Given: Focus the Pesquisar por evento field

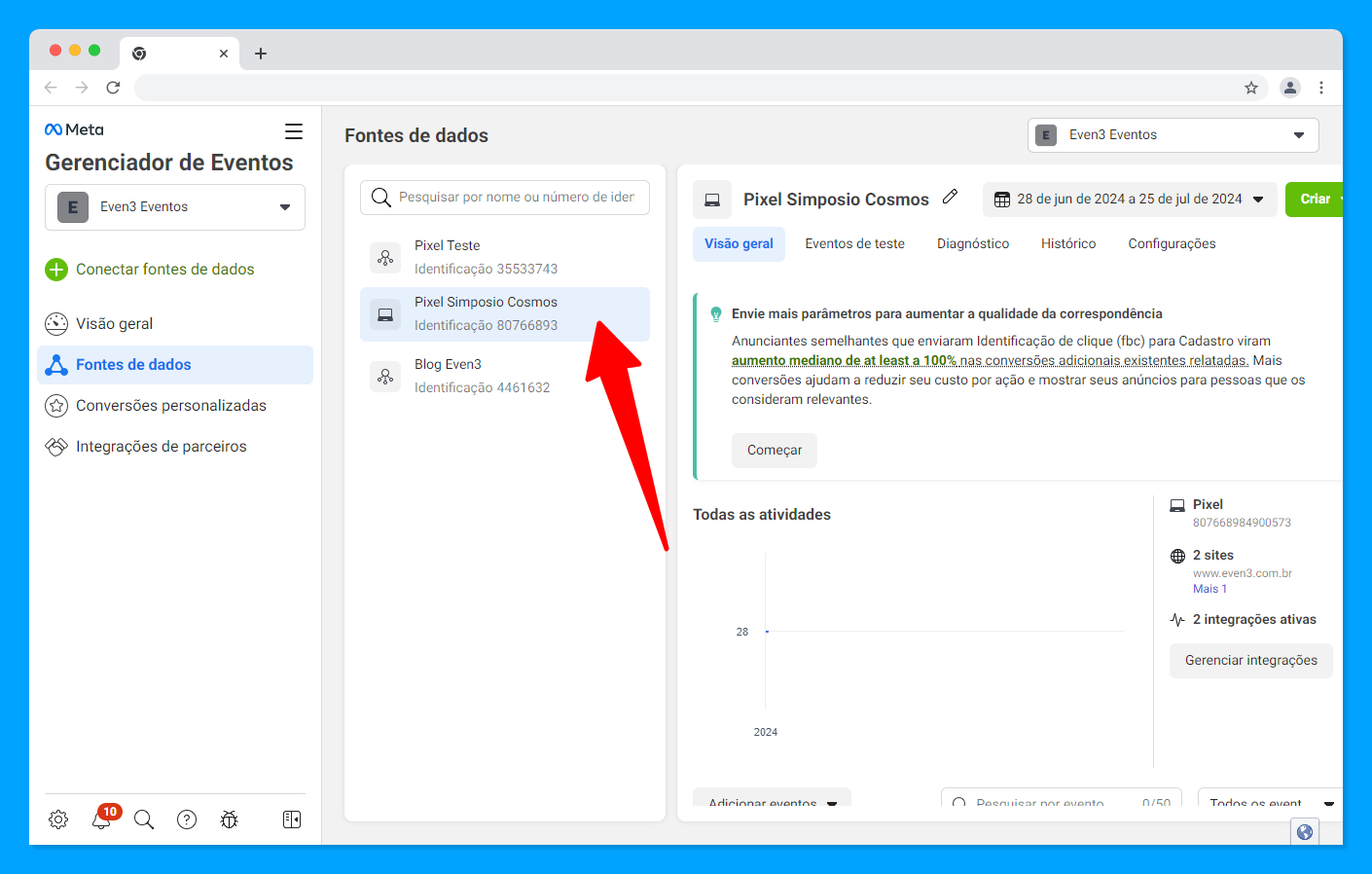Looking at the screenshot, I should tap(1062, 797).
